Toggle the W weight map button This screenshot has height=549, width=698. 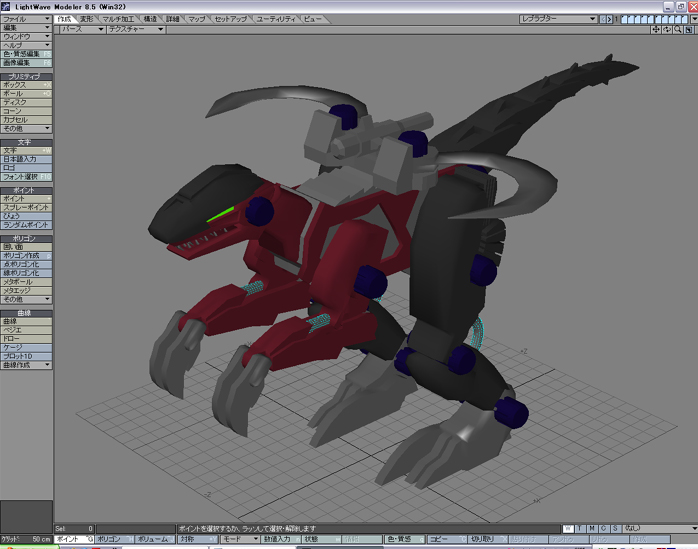pos(568,529)
